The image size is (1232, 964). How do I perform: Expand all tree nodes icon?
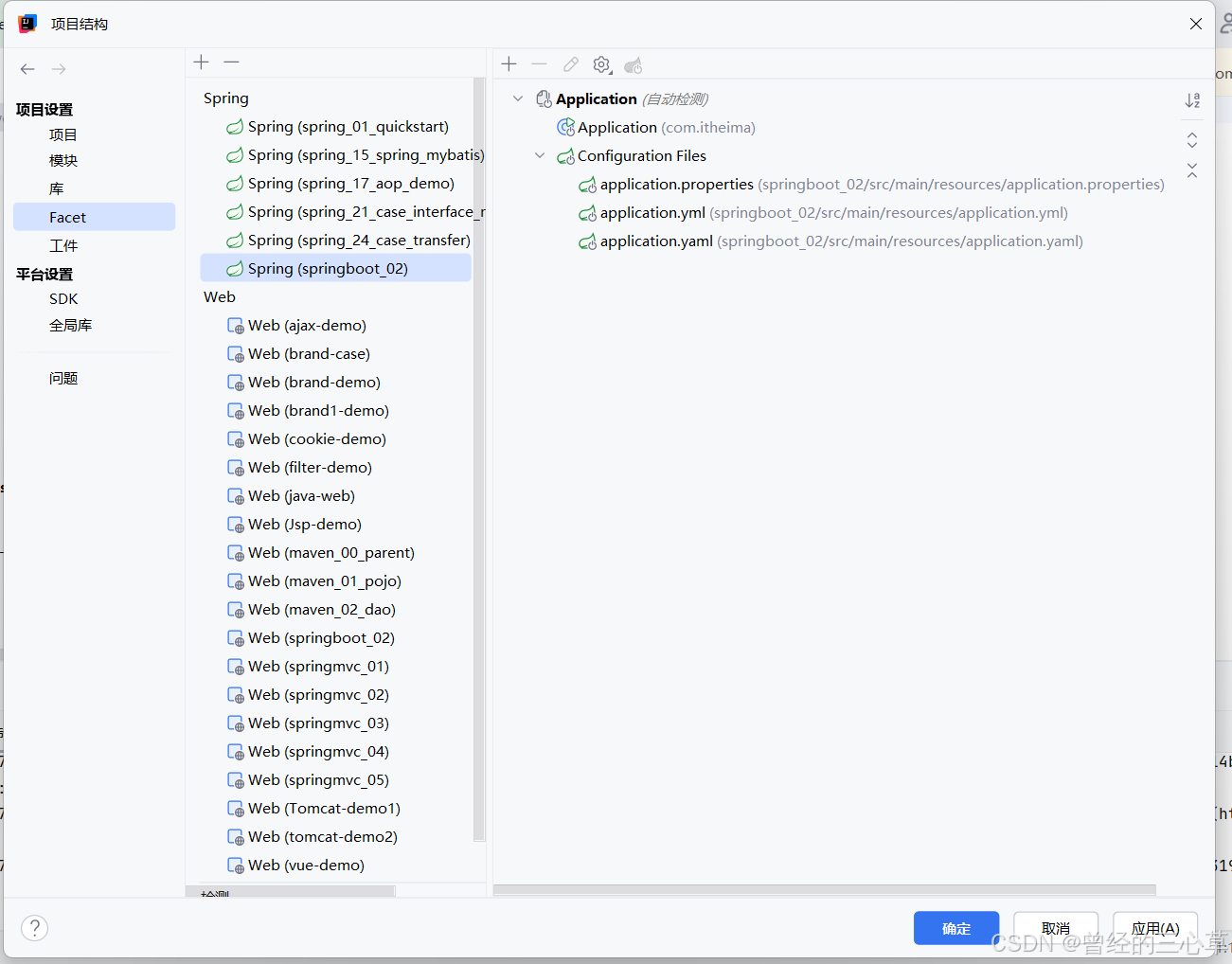point(1192,140)
